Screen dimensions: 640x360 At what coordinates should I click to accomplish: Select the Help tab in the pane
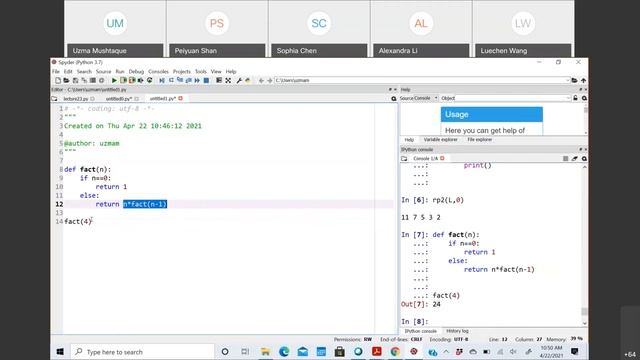click(409, 140)
